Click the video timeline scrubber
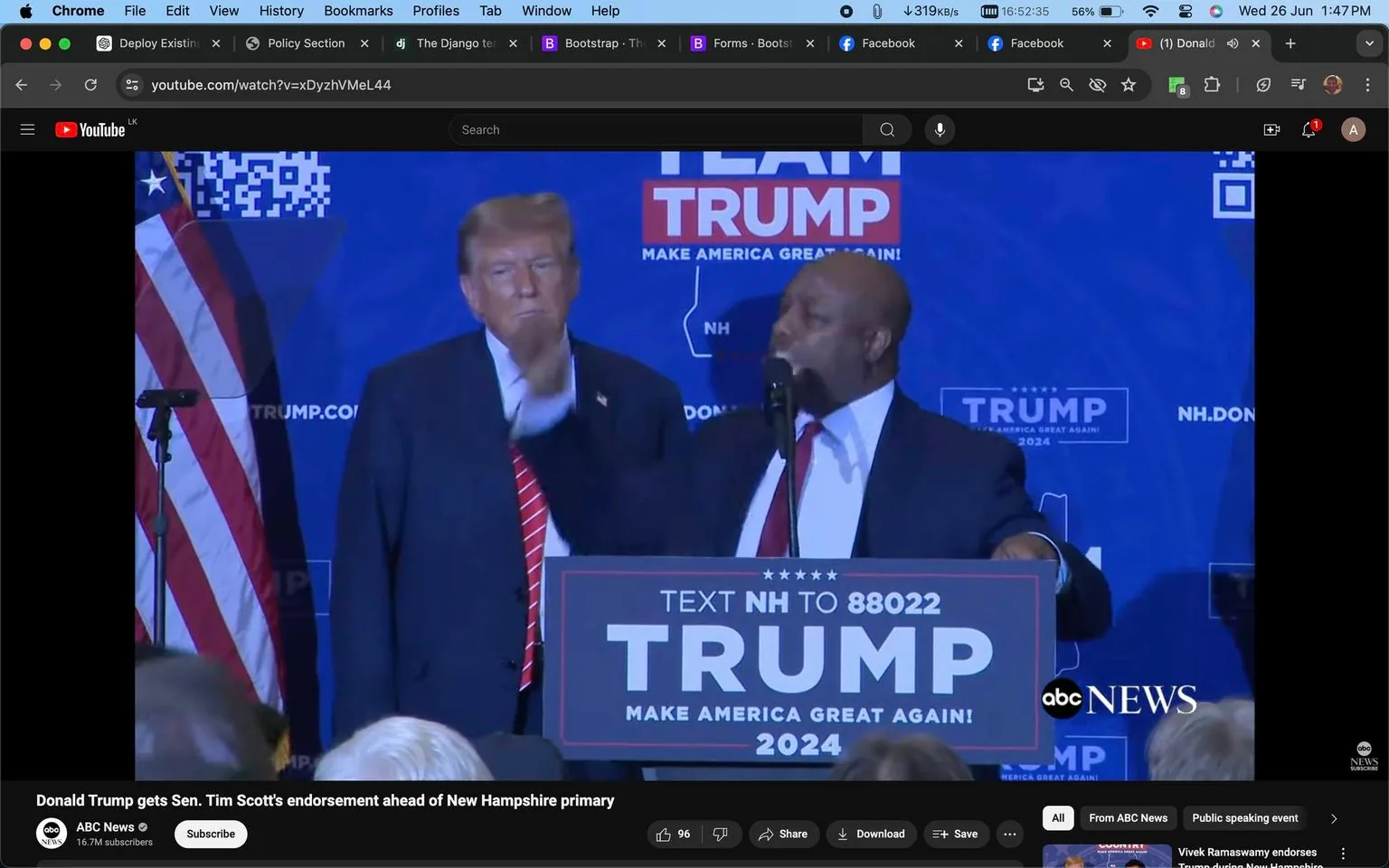 click(694, 775)
